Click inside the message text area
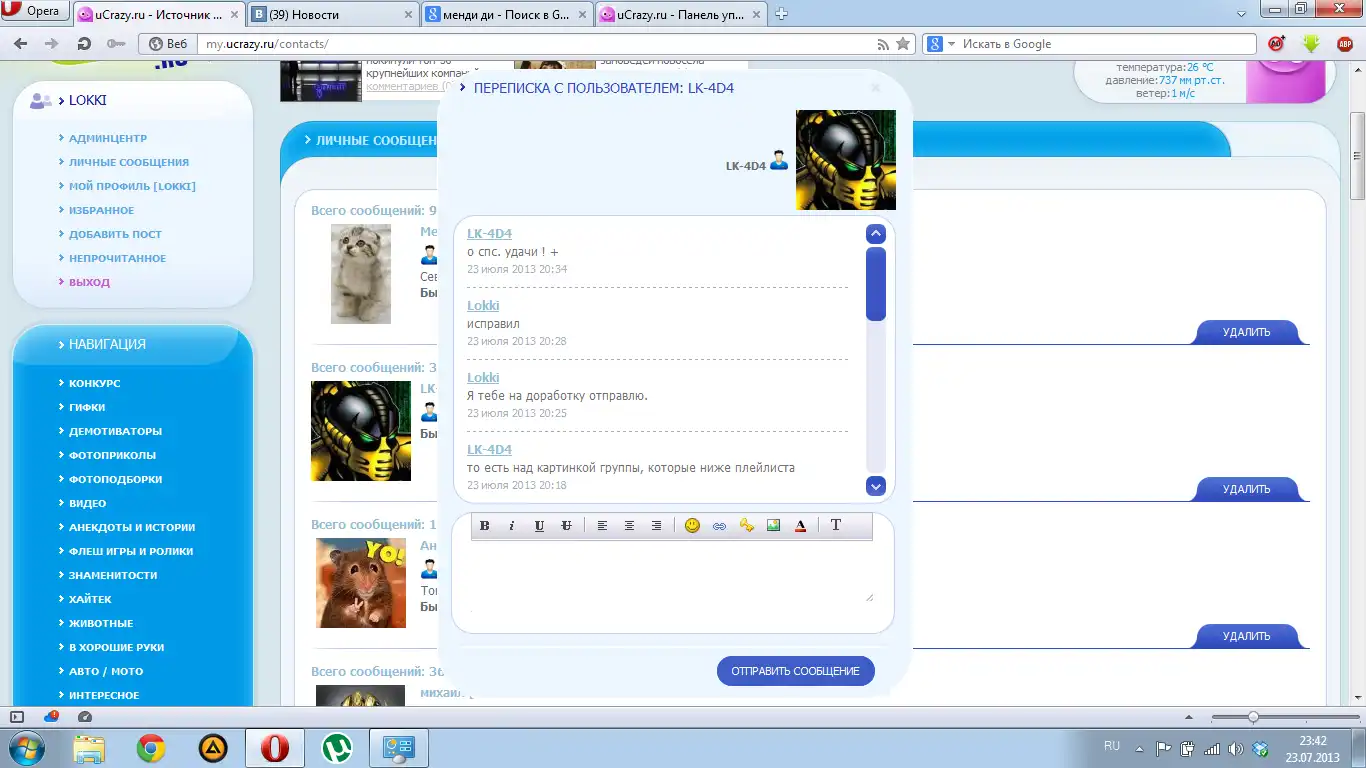Viewport: 1366px width, 768px height. pyautogui.click(x=670, y=572)
